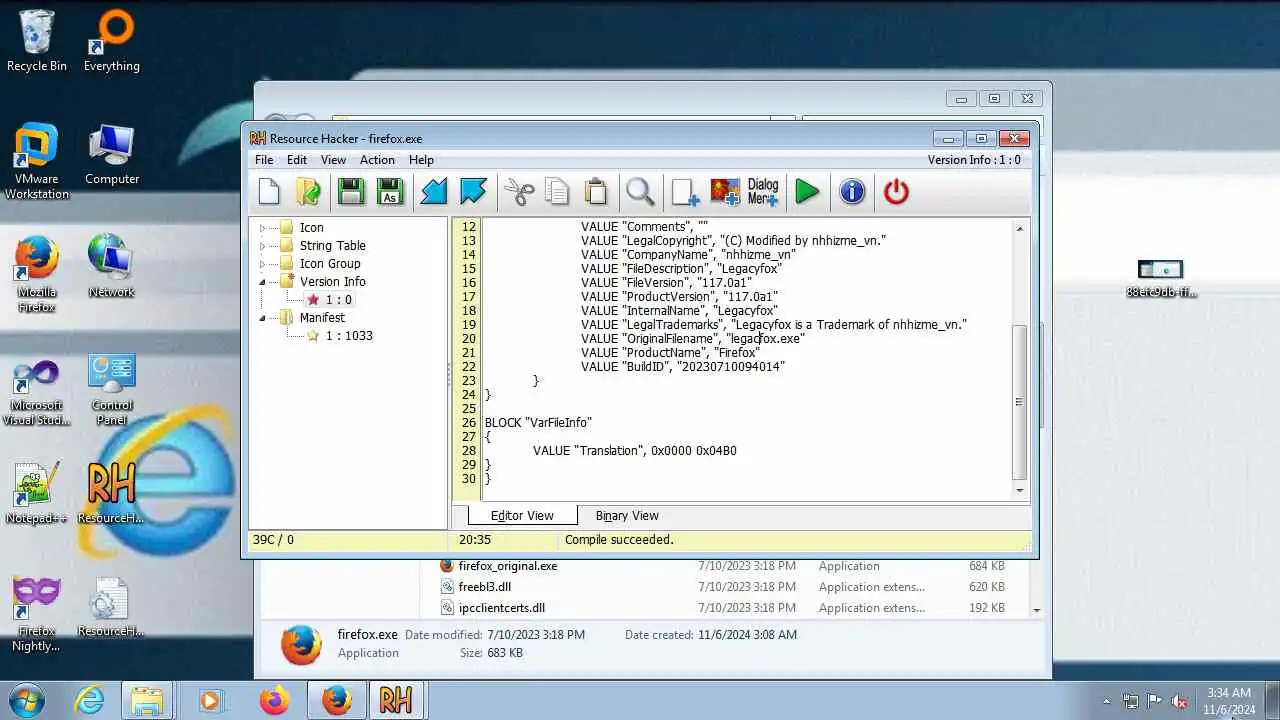The width and height of the screenshot is (1280, 720).
Task: Click the Explorer list scrollbar down arrow
Action: coord(1036,610)
